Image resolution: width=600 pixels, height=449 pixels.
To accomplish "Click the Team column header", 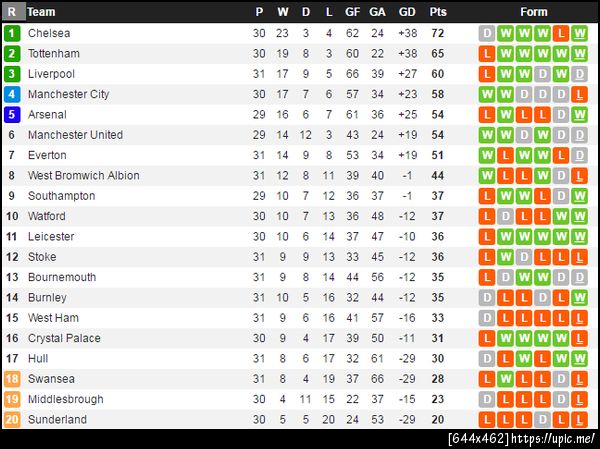I will [41, 12].
